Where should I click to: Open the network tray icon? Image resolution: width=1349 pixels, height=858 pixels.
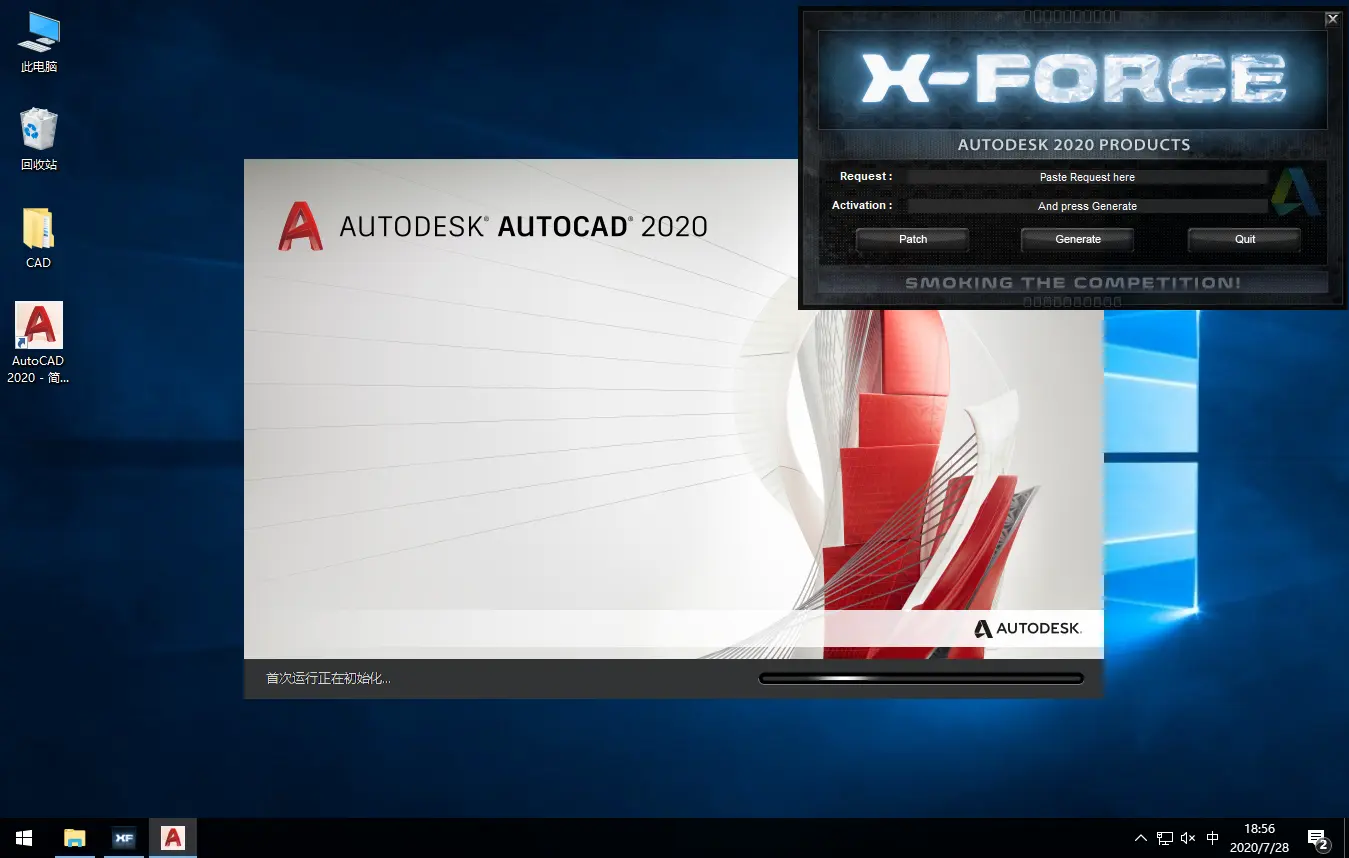pyautogui.click(x=1165, y=838)
